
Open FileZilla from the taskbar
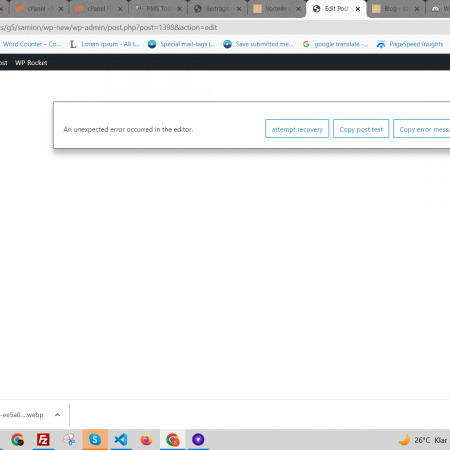pos(43,439)
